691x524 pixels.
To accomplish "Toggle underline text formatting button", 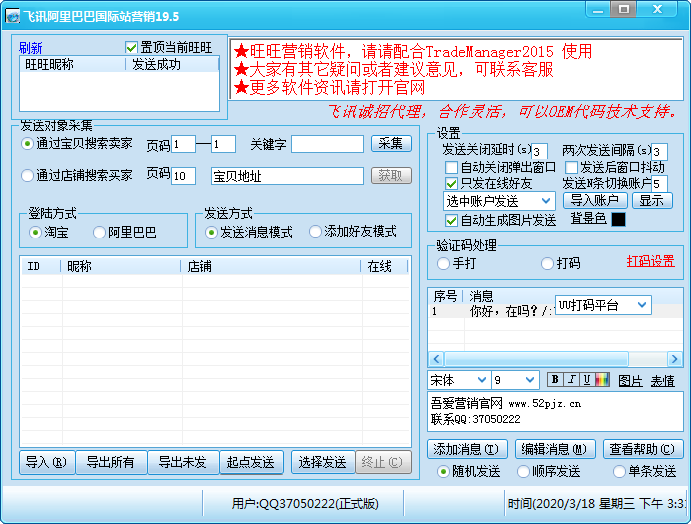I will pos(586,380).
